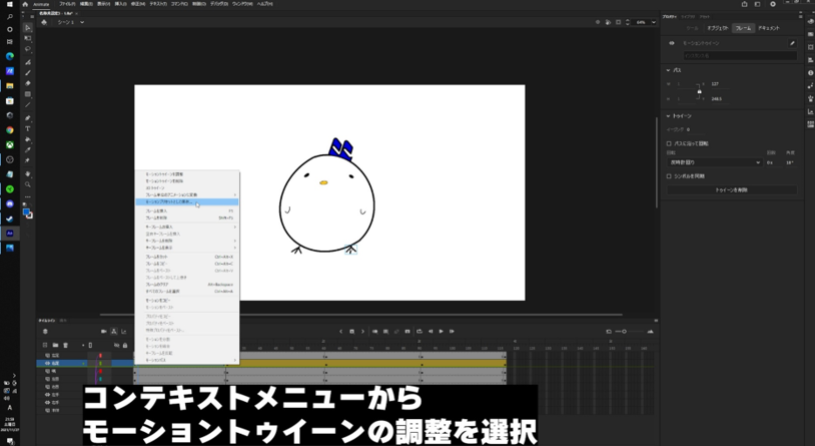The width and height of the screenshot is (815, 446).
Task: Select the Hand tool
Action: (x=28, y=174)
